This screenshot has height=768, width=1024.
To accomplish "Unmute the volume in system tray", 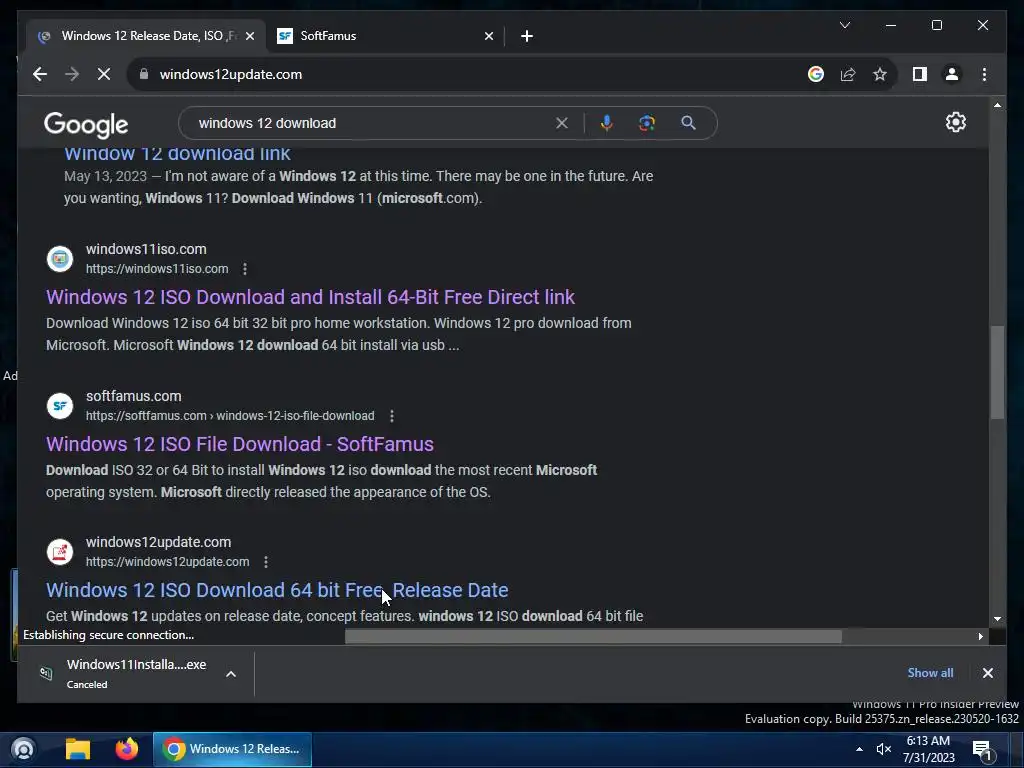I will point(884,749).
